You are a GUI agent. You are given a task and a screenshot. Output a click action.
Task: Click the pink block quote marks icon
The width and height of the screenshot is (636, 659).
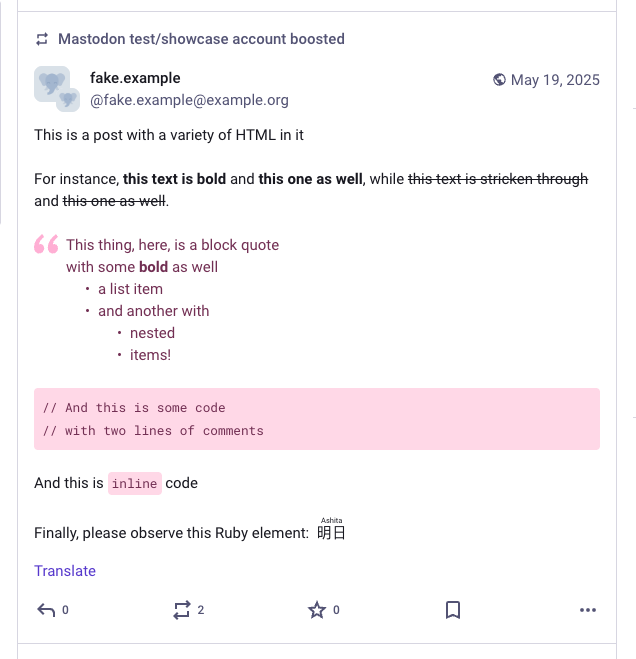pos(46,244)
